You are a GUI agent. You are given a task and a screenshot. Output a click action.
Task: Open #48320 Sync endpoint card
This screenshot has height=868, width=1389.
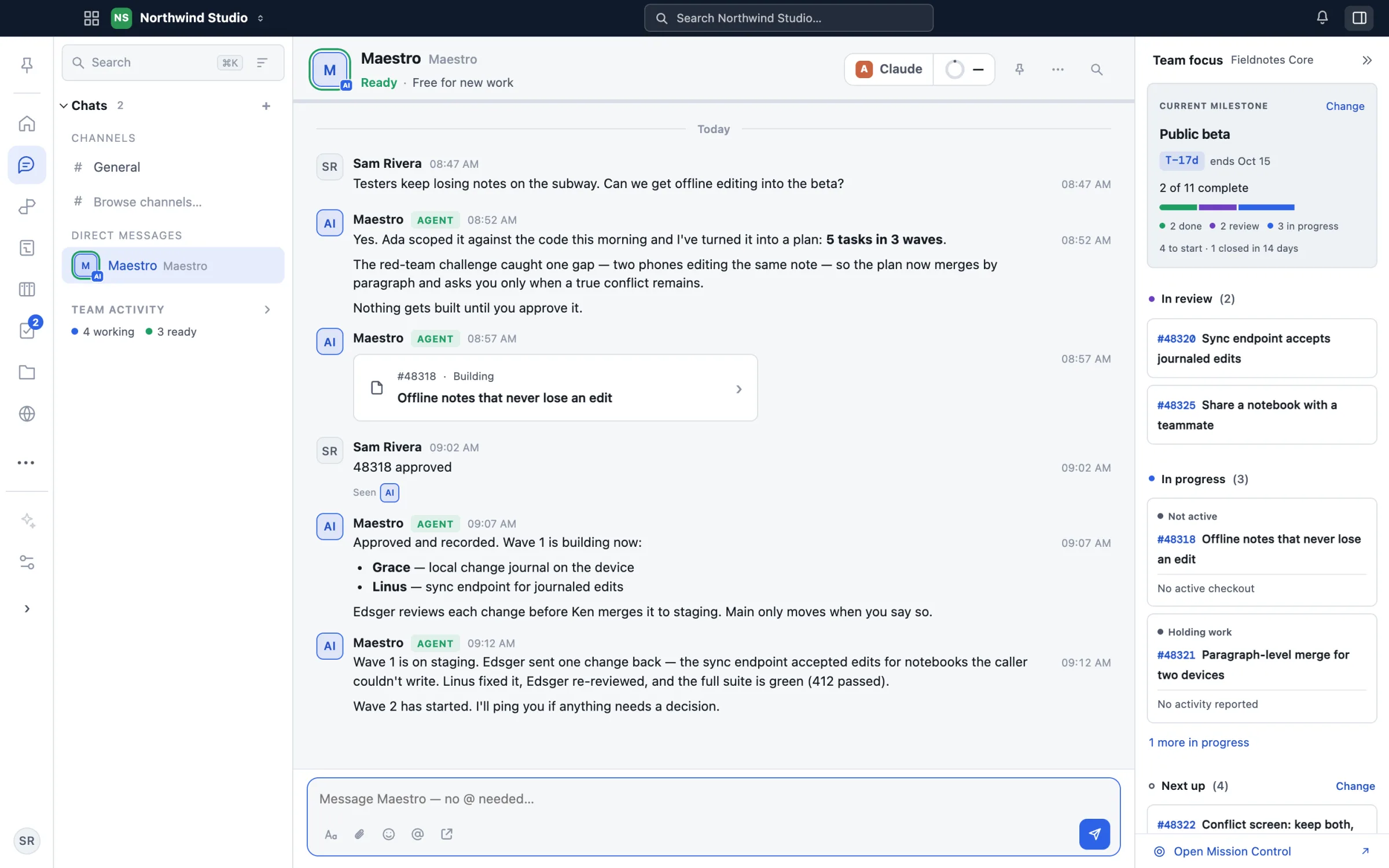(1262, 348)
